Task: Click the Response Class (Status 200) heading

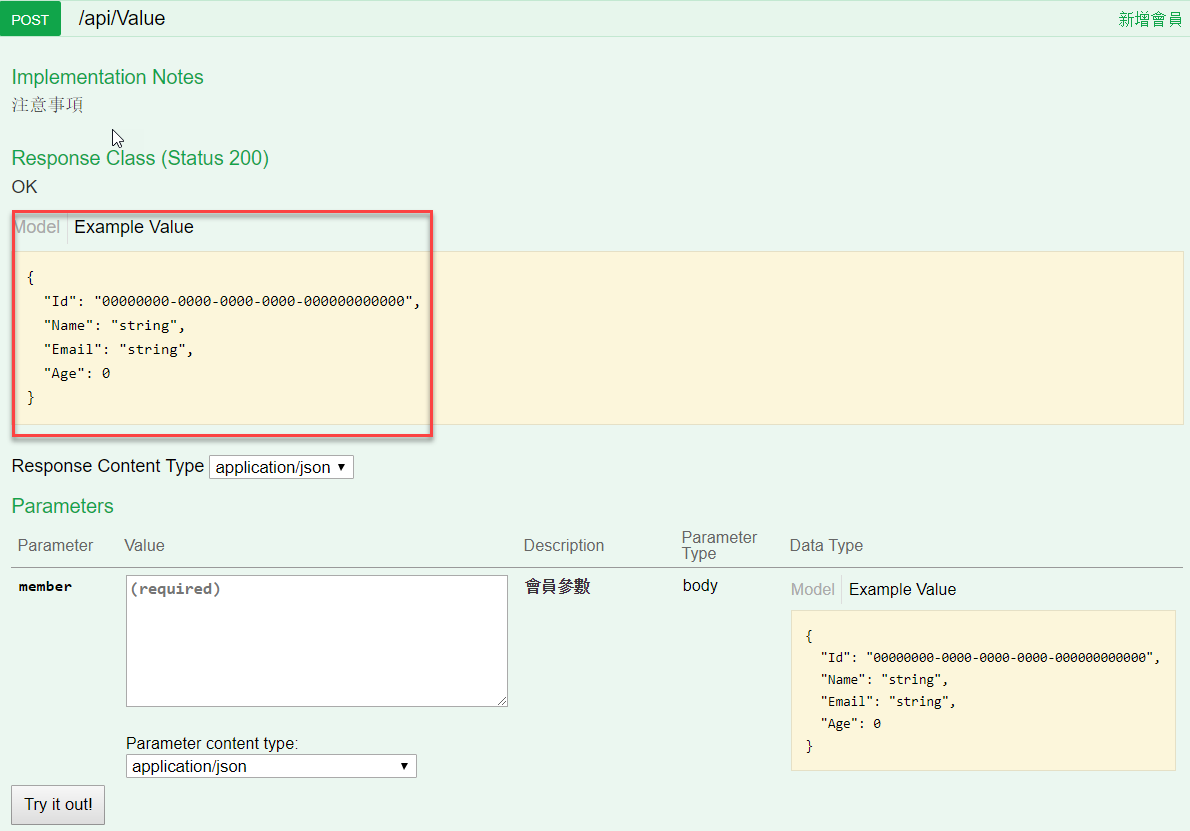Action: coord(140,158)
